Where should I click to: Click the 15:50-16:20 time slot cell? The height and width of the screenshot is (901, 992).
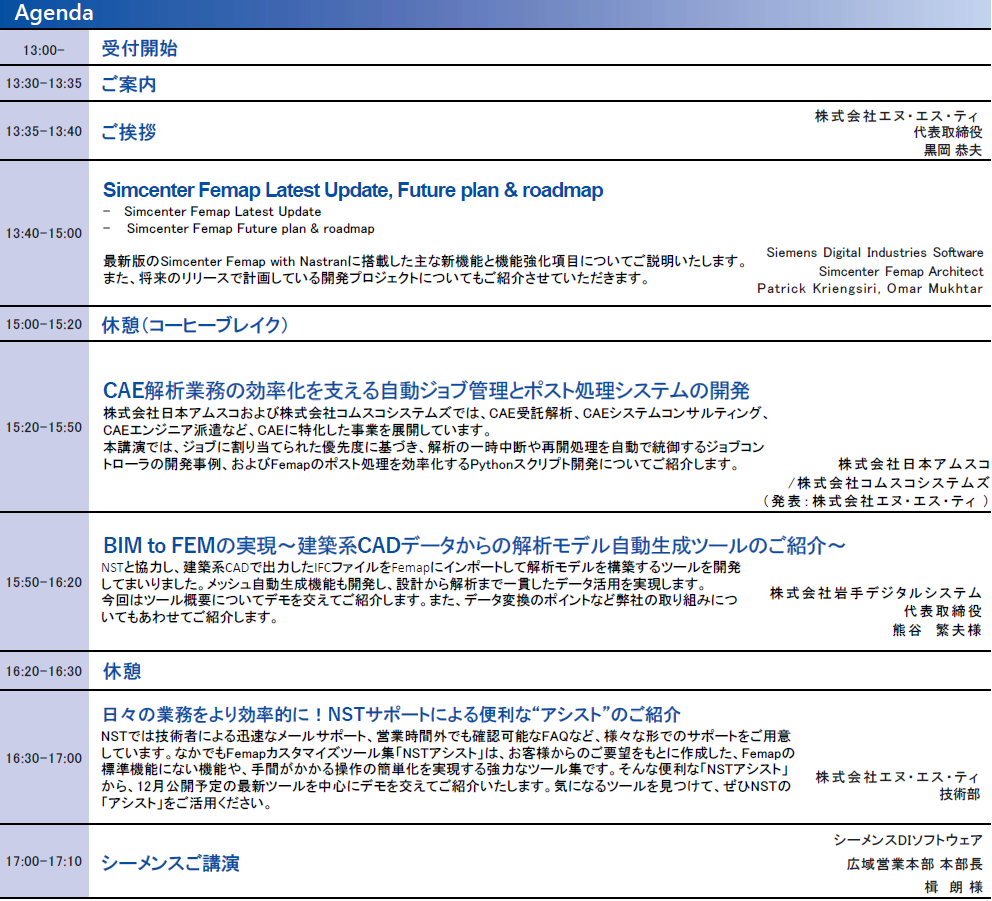click(x=44, y=582)
